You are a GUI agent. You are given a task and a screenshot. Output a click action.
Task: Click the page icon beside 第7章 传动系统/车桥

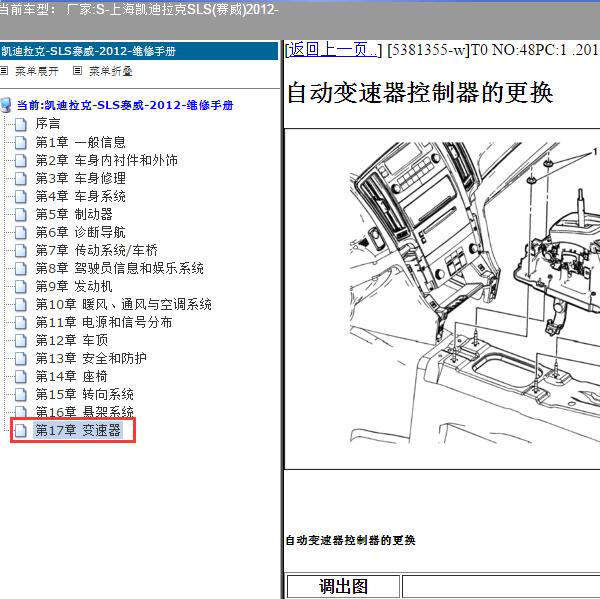coord(21,250)
